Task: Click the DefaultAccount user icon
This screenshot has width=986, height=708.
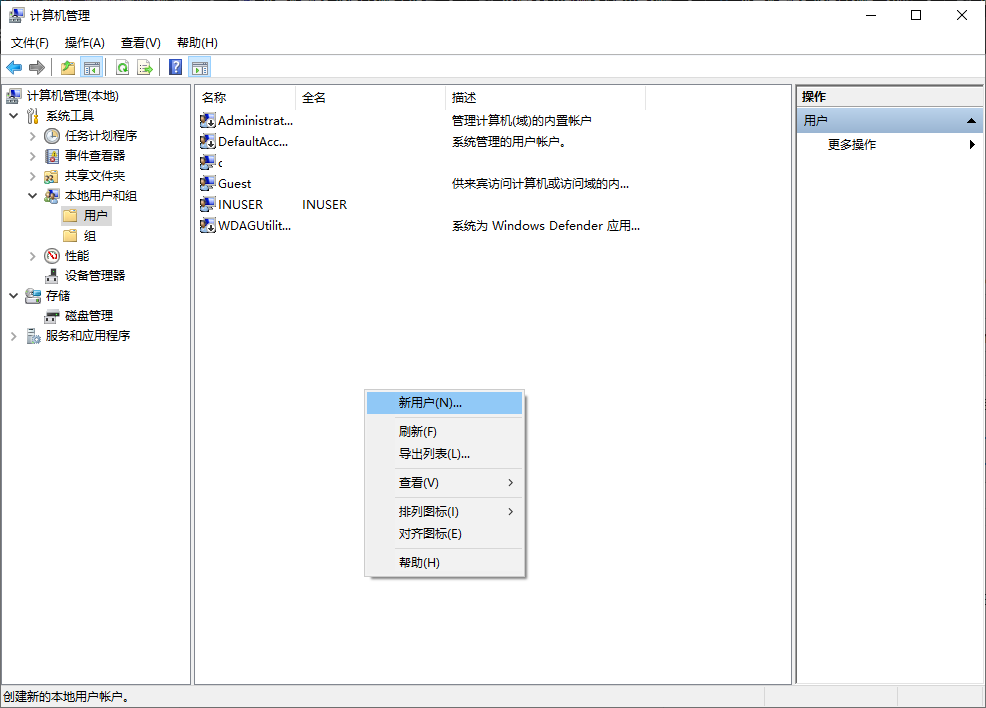Action: [x=208, y=141]
